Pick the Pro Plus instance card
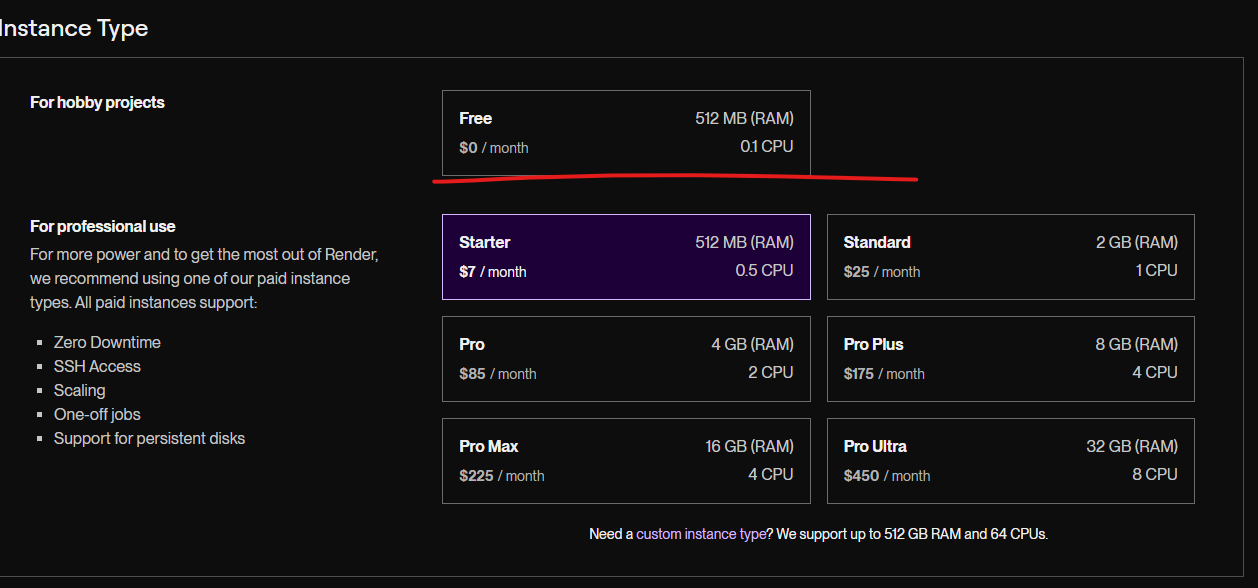 click(x=1010, y=359)
